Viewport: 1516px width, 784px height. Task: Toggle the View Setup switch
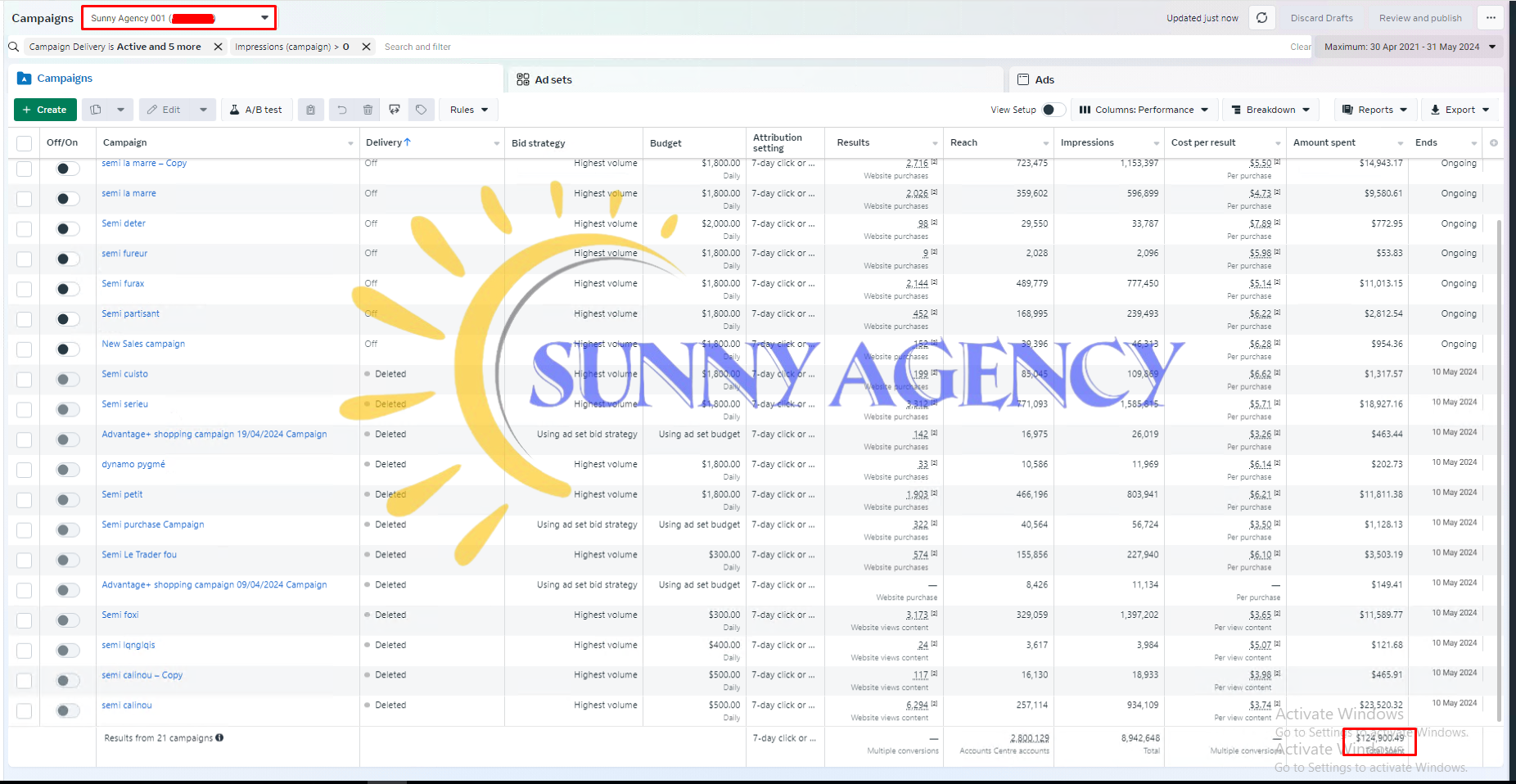1054,110
